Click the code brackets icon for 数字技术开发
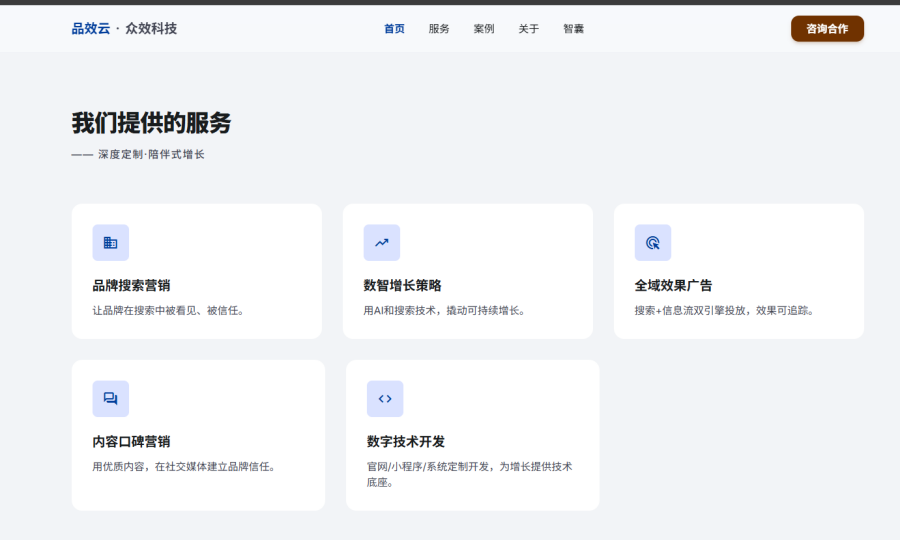 coord(385,399)
